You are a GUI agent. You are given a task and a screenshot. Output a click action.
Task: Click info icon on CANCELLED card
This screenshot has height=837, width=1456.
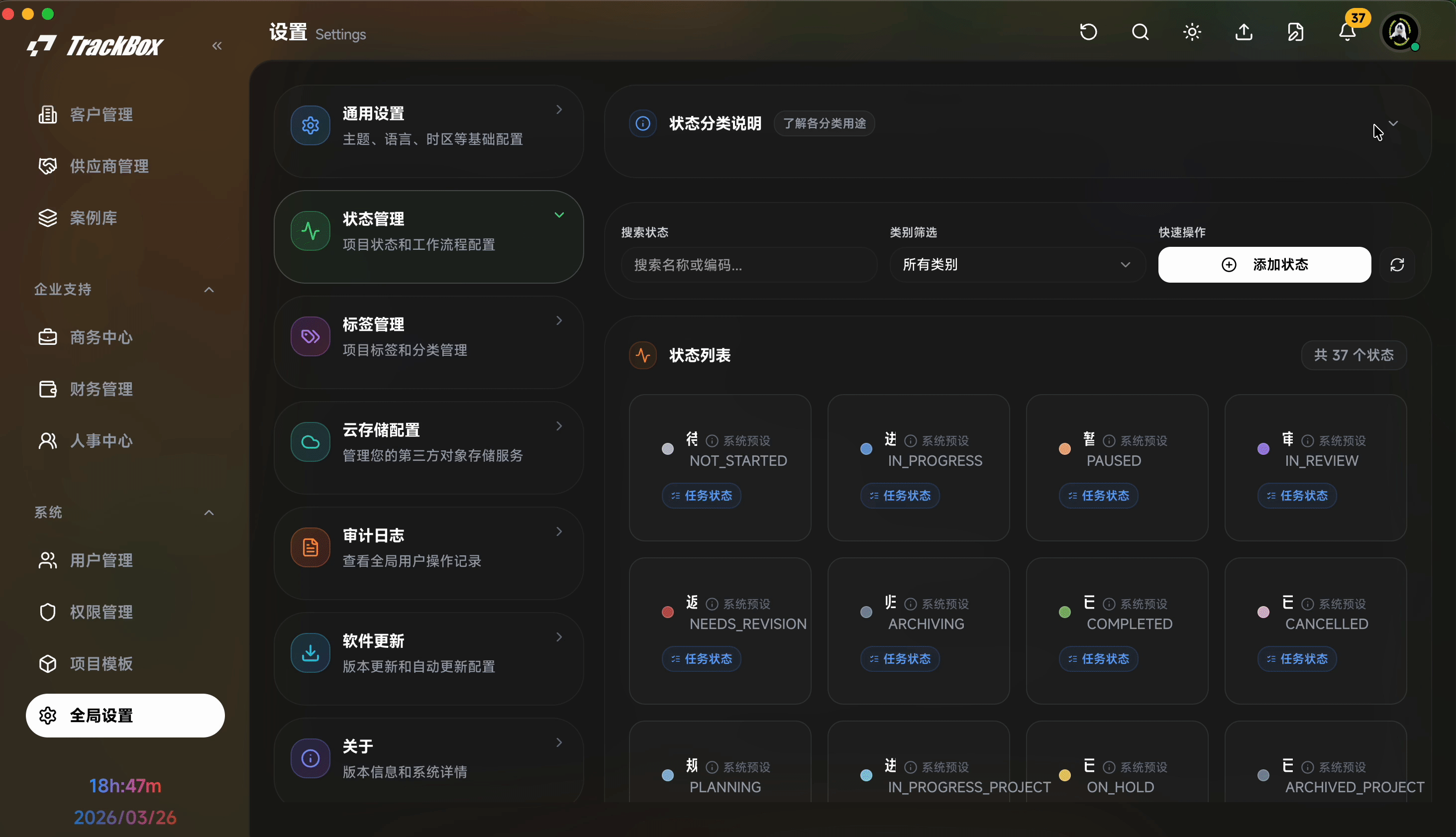coord(1307,604)
